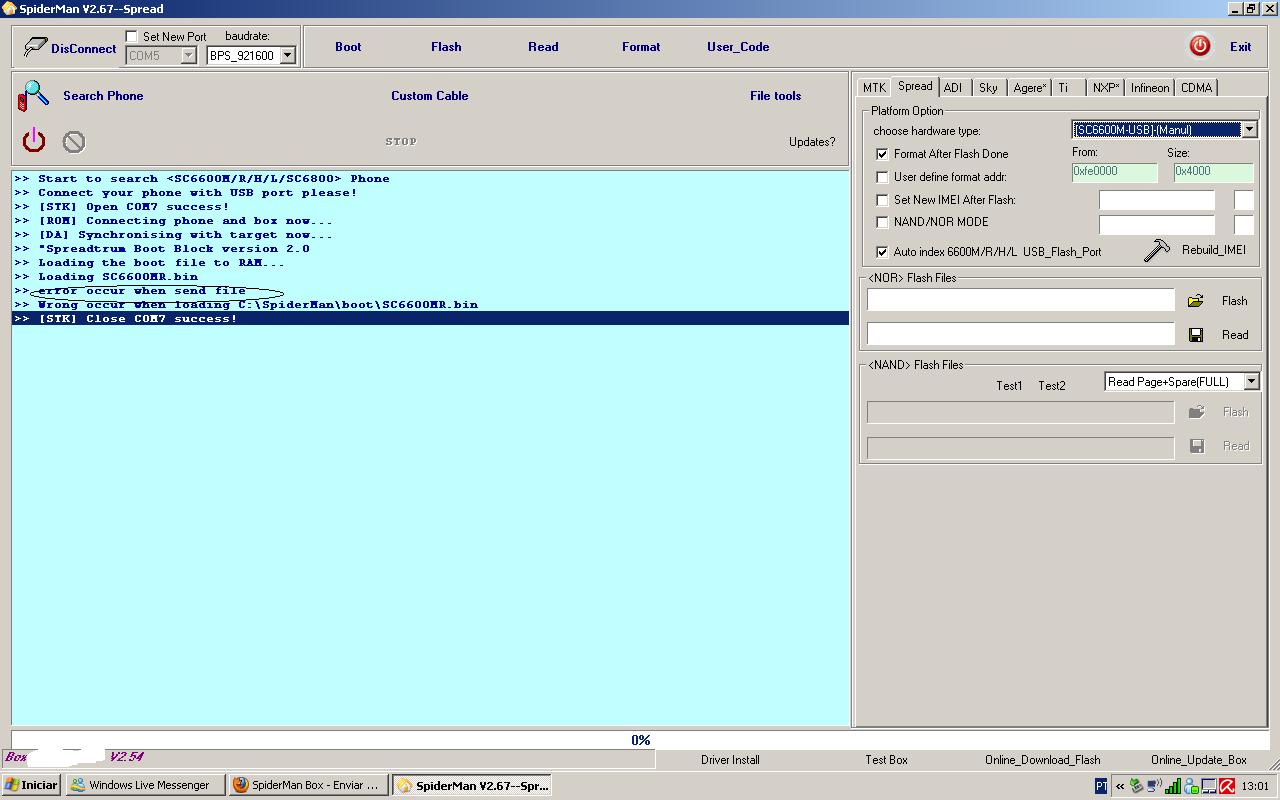Viewport: 1280px width, 800px height.
Task: Uncheck Auto index 6600M/R/H/L USB_Flash_Port
Action: (882, 252)
